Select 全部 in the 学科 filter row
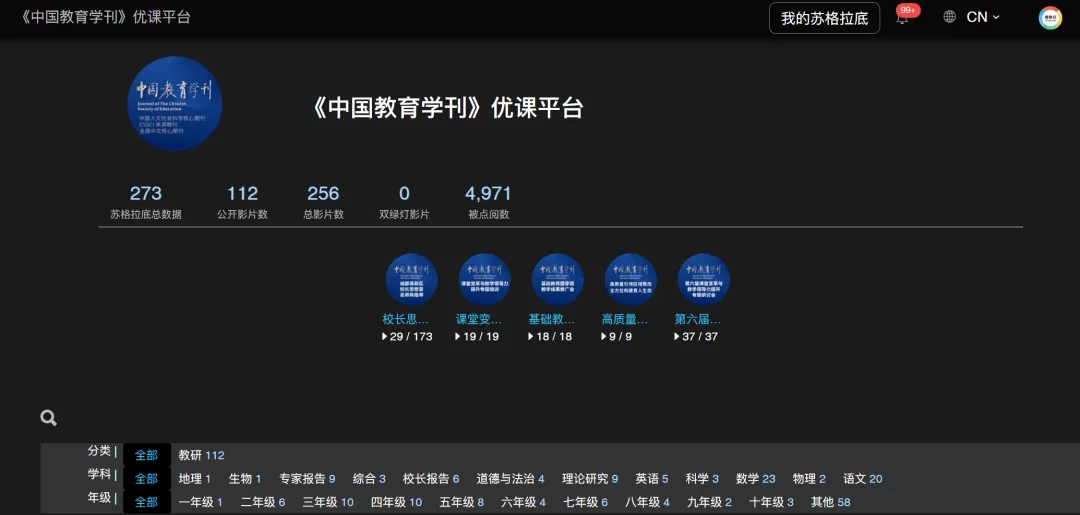The height and width of the screenshot is (515, 1080). coord(146,479)
